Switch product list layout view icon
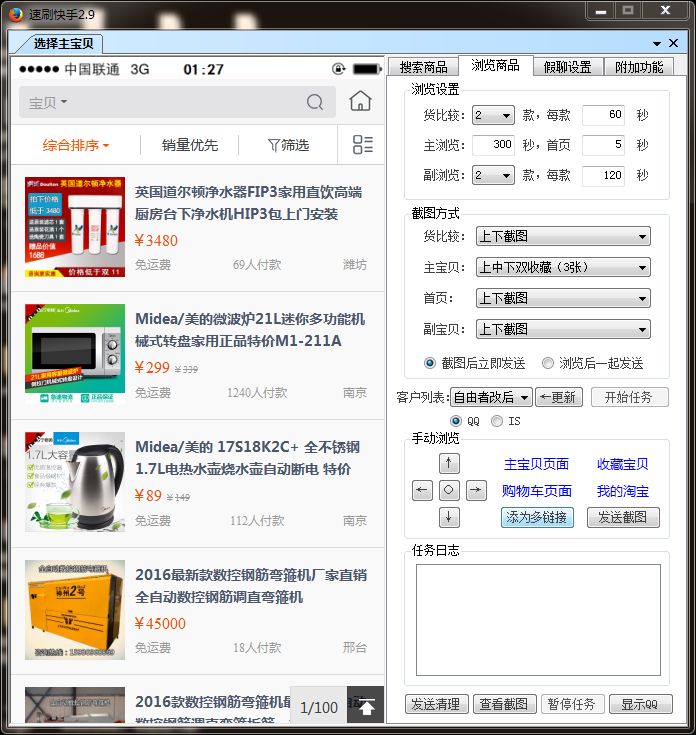This screenshot has width=696, height=735. click(363, 144)
